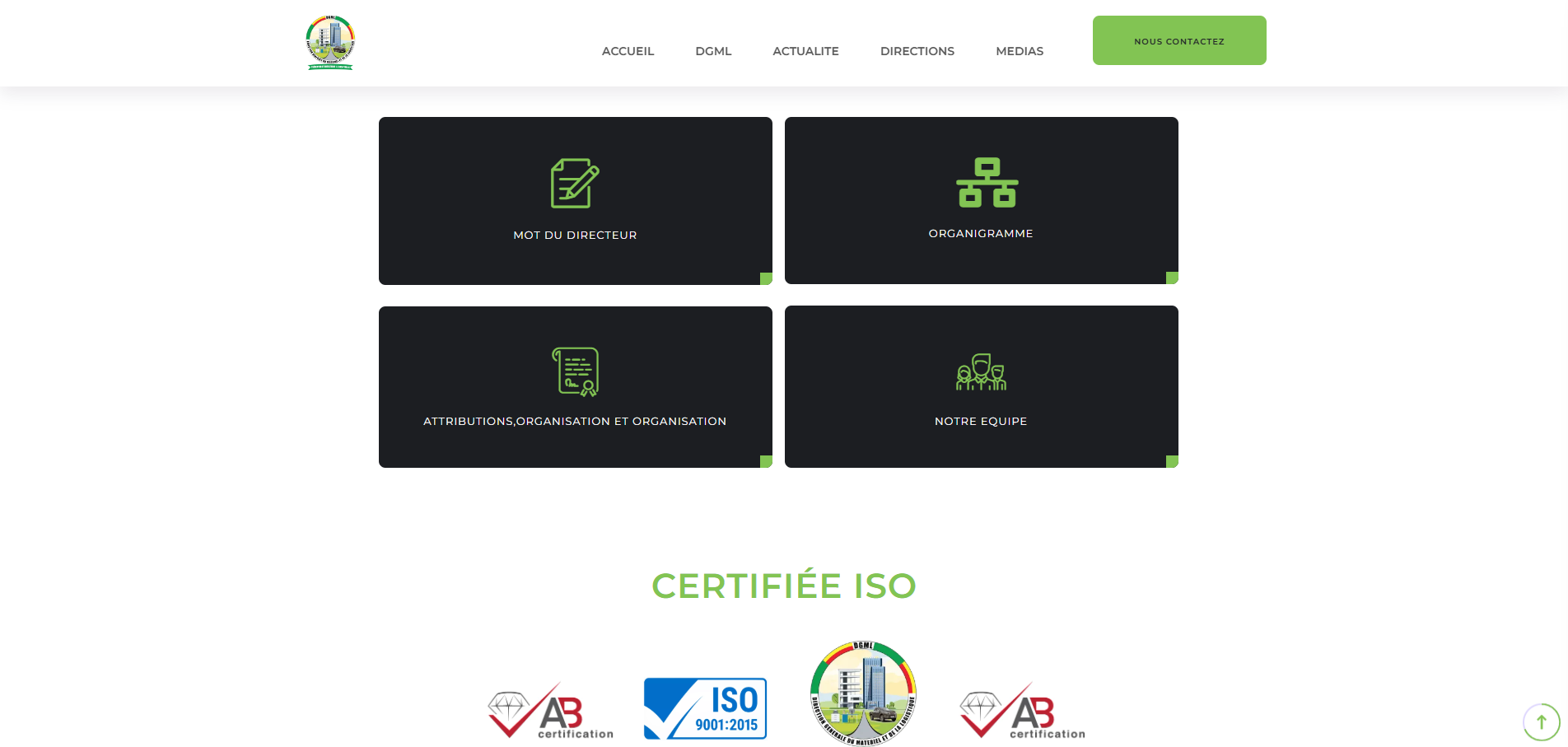The image size is (1568, 747).
Task: Click the organigramme hierarchy icon
Action: click(x=987, y=183)
